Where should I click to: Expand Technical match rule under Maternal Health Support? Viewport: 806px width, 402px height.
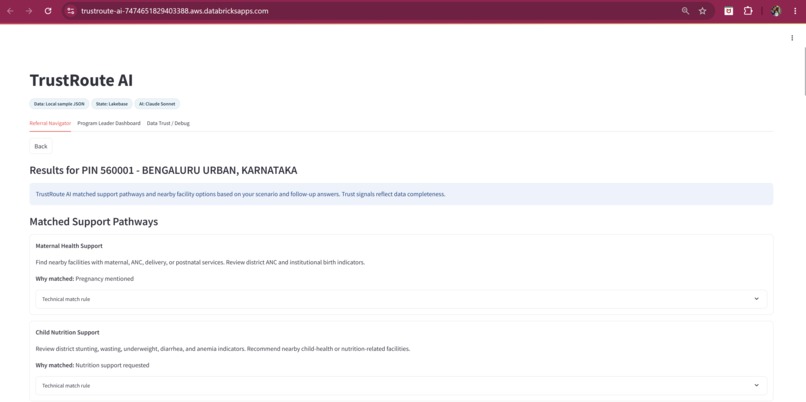pos(401,299)
